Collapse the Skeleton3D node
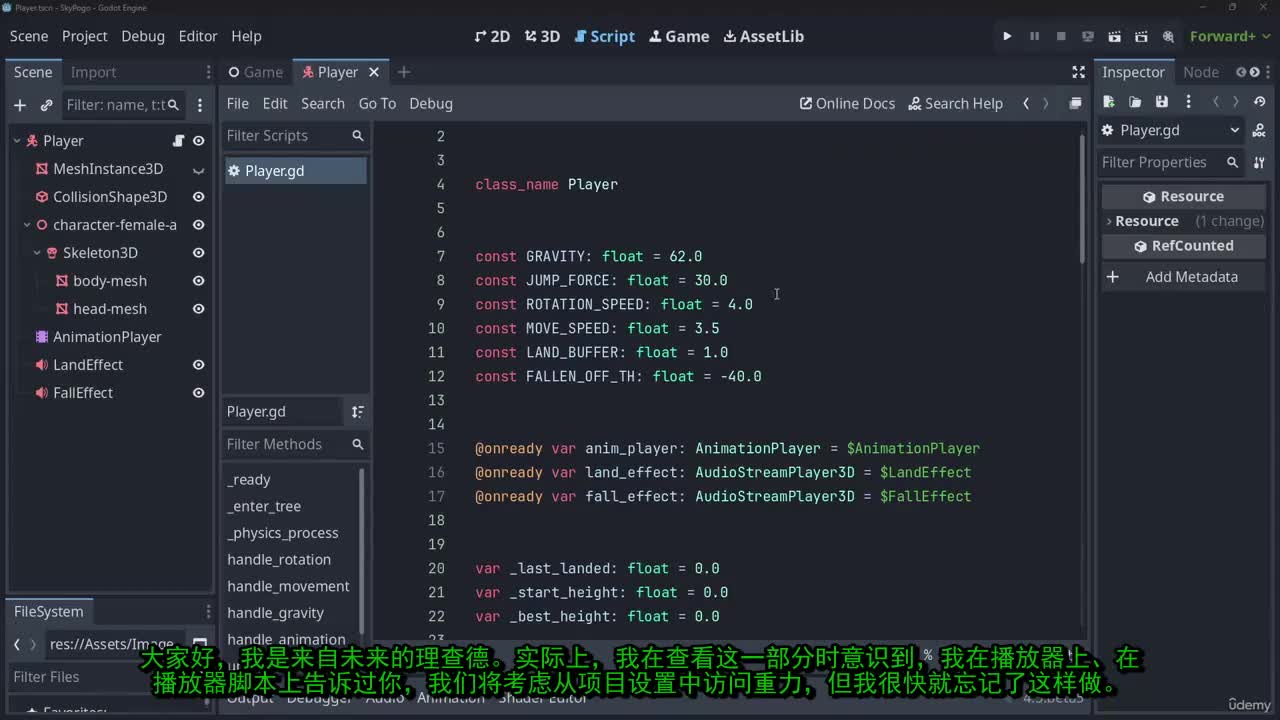 pos(37,253)
